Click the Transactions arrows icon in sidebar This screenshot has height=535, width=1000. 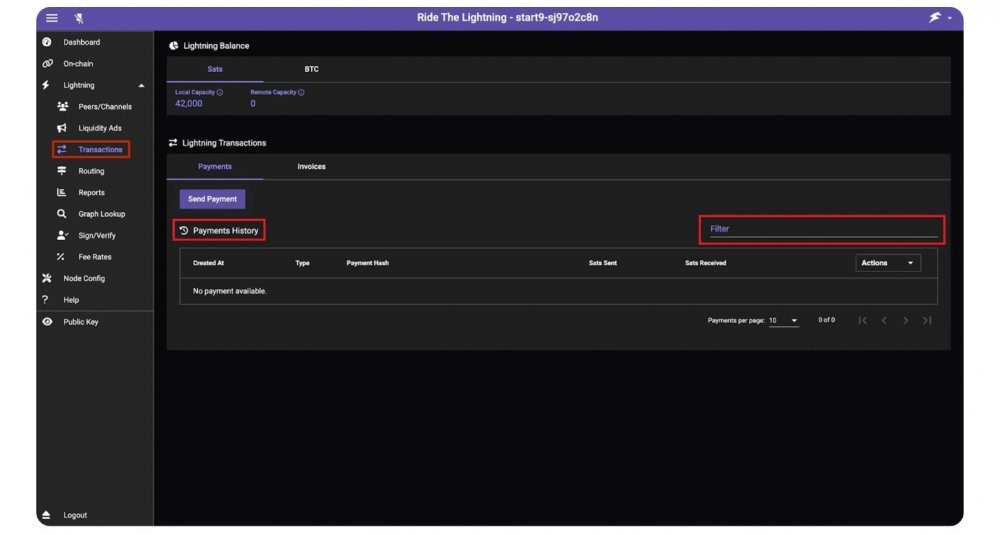click(x=61, y=149)
